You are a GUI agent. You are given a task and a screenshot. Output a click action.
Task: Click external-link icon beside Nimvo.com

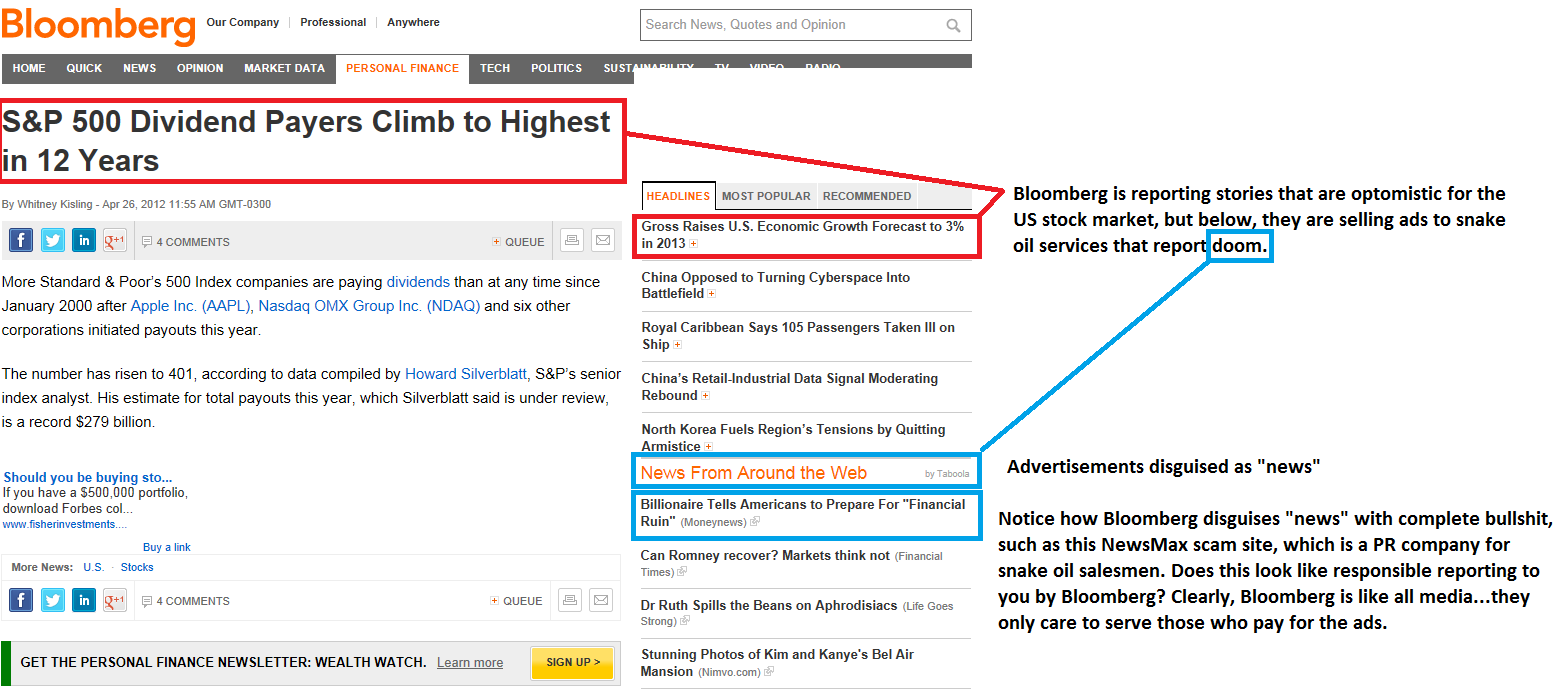point(768,672)
